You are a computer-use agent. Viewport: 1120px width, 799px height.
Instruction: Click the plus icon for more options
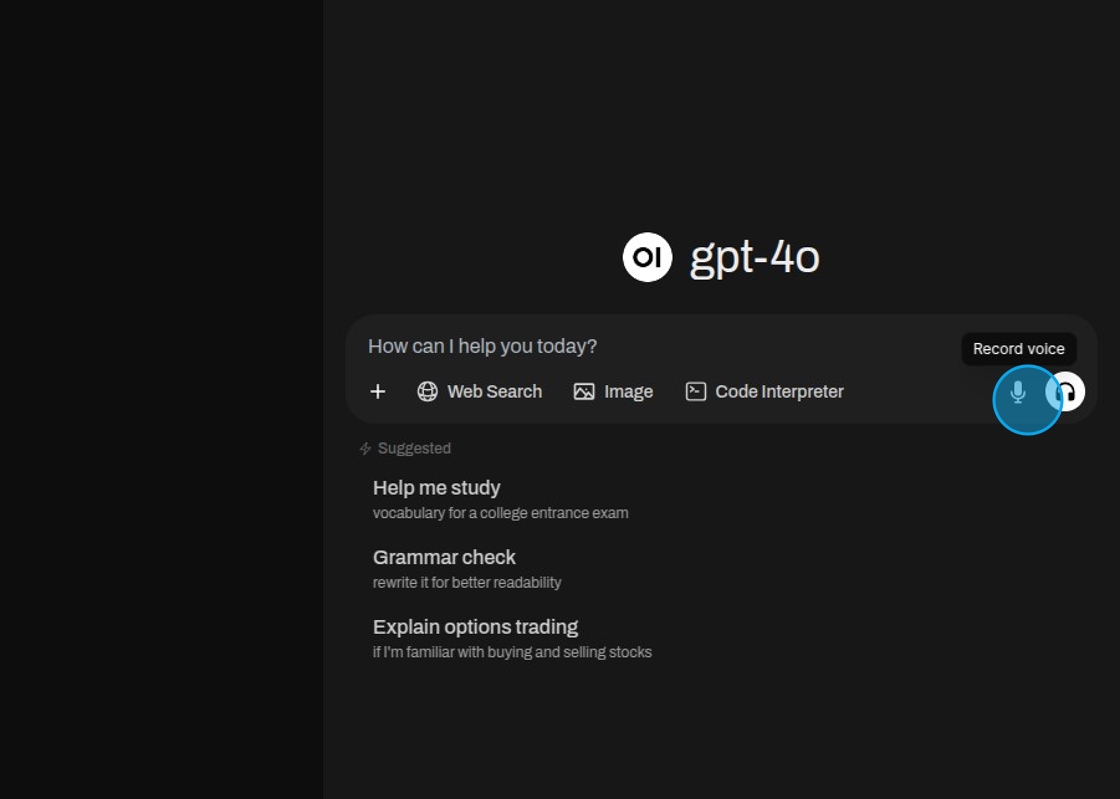(377, 392)
